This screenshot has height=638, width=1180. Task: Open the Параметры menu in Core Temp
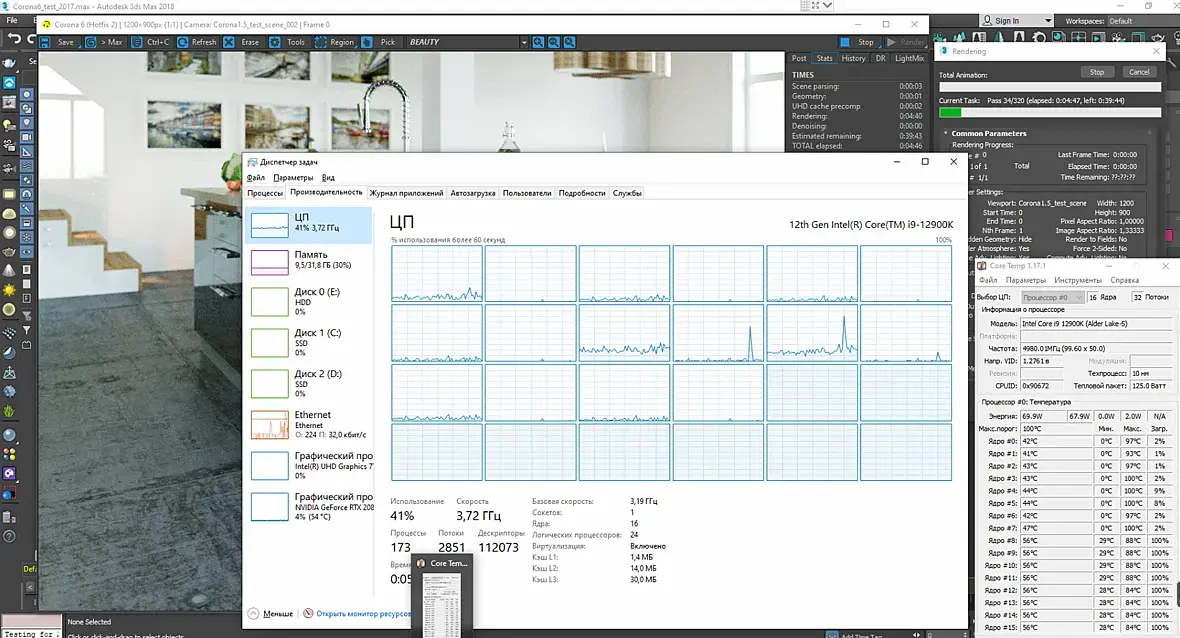tap(1026, 280)
